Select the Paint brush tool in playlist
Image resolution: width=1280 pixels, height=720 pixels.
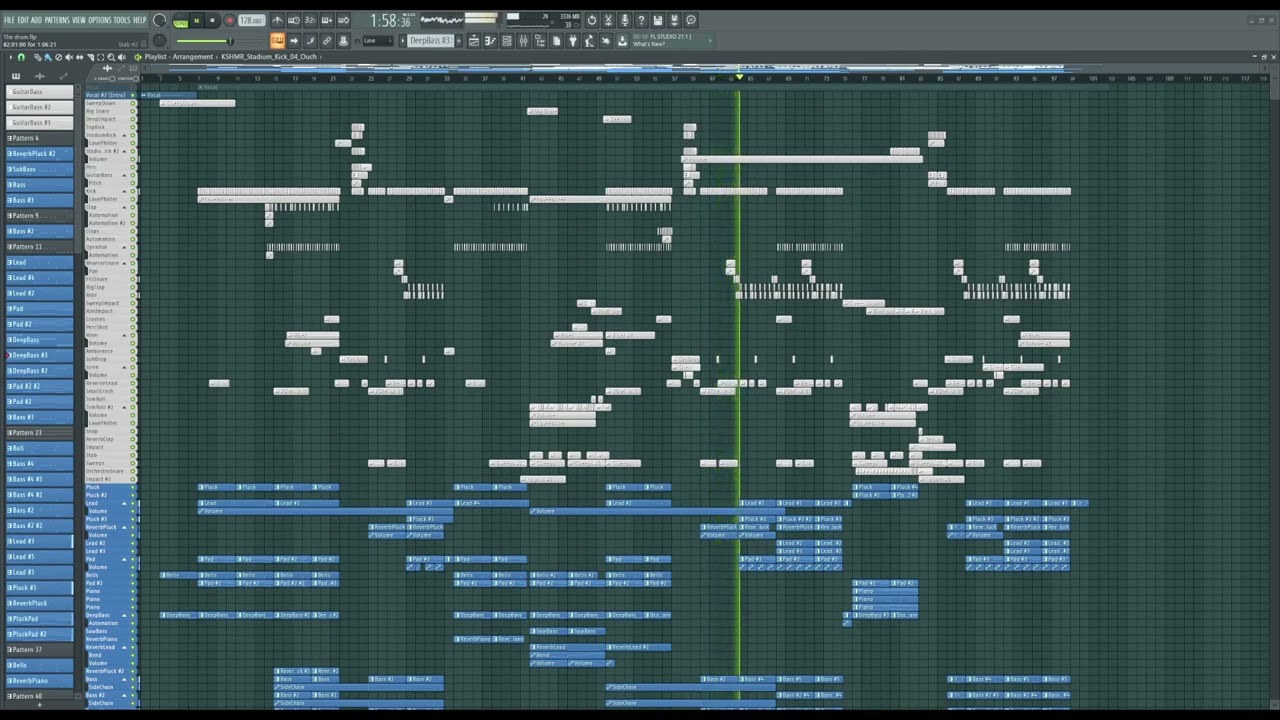(x=48, y=57)
